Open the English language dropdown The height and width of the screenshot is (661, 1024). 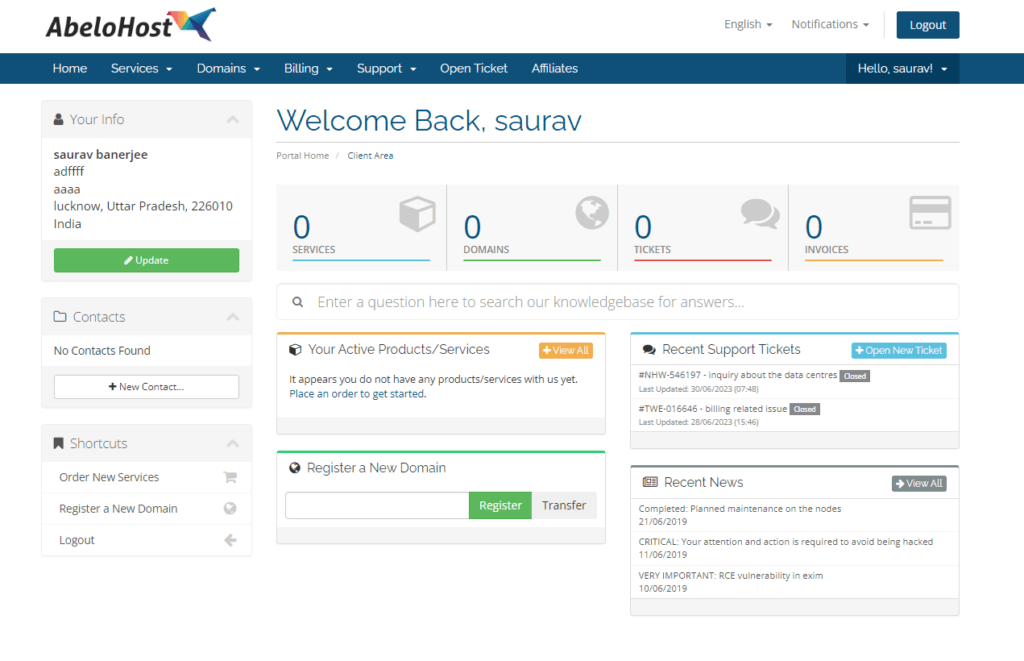coord(747,23)
